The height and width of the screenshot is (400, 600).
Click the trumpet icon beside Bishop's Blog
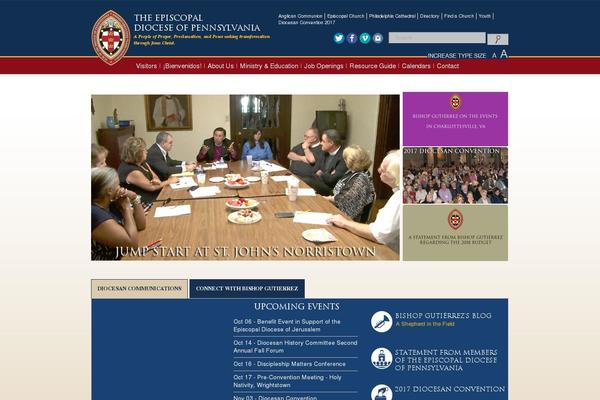pyautogui.click(x=382, y=321)
